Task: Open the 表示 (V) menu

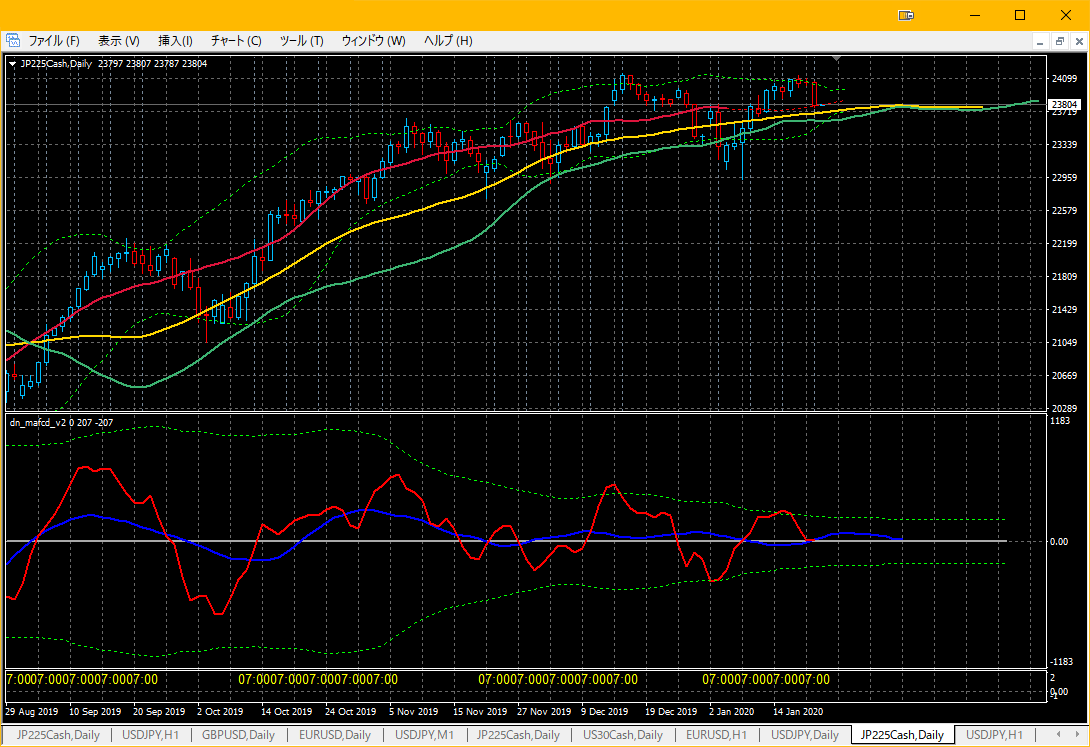Action: 118,41
